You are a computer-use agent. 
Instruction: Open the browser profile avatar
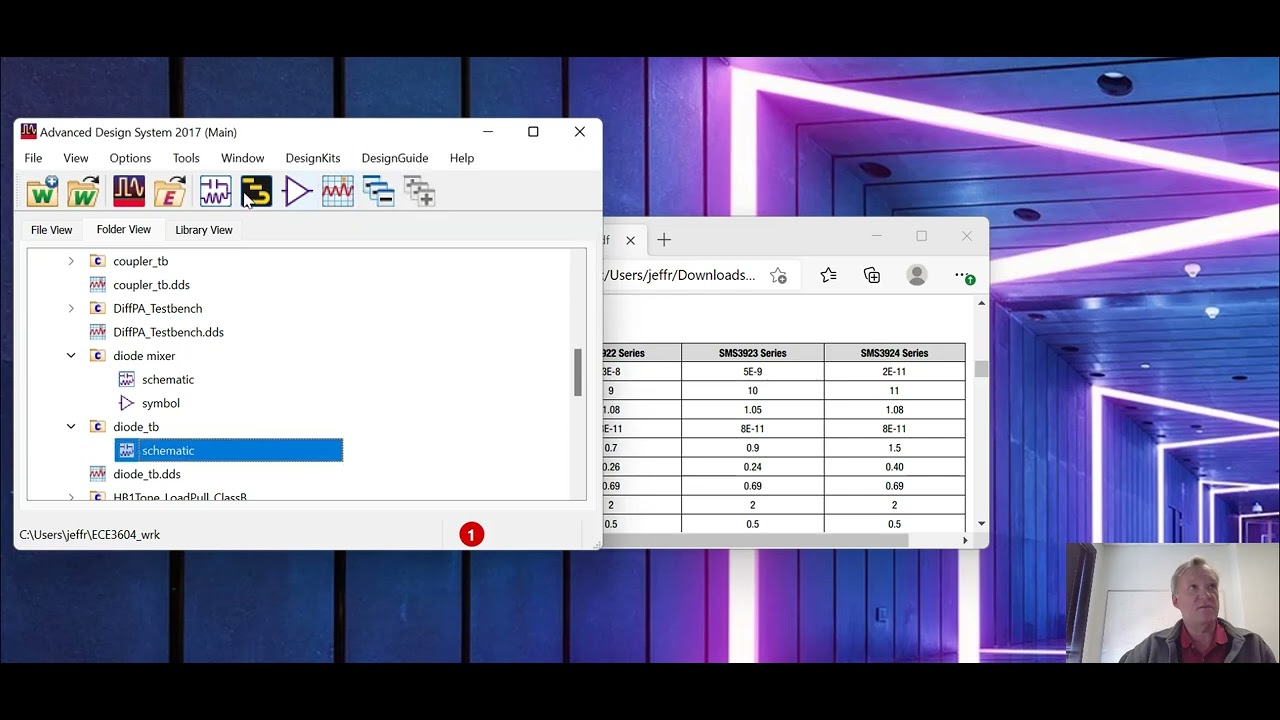click(x=917, y=275)
